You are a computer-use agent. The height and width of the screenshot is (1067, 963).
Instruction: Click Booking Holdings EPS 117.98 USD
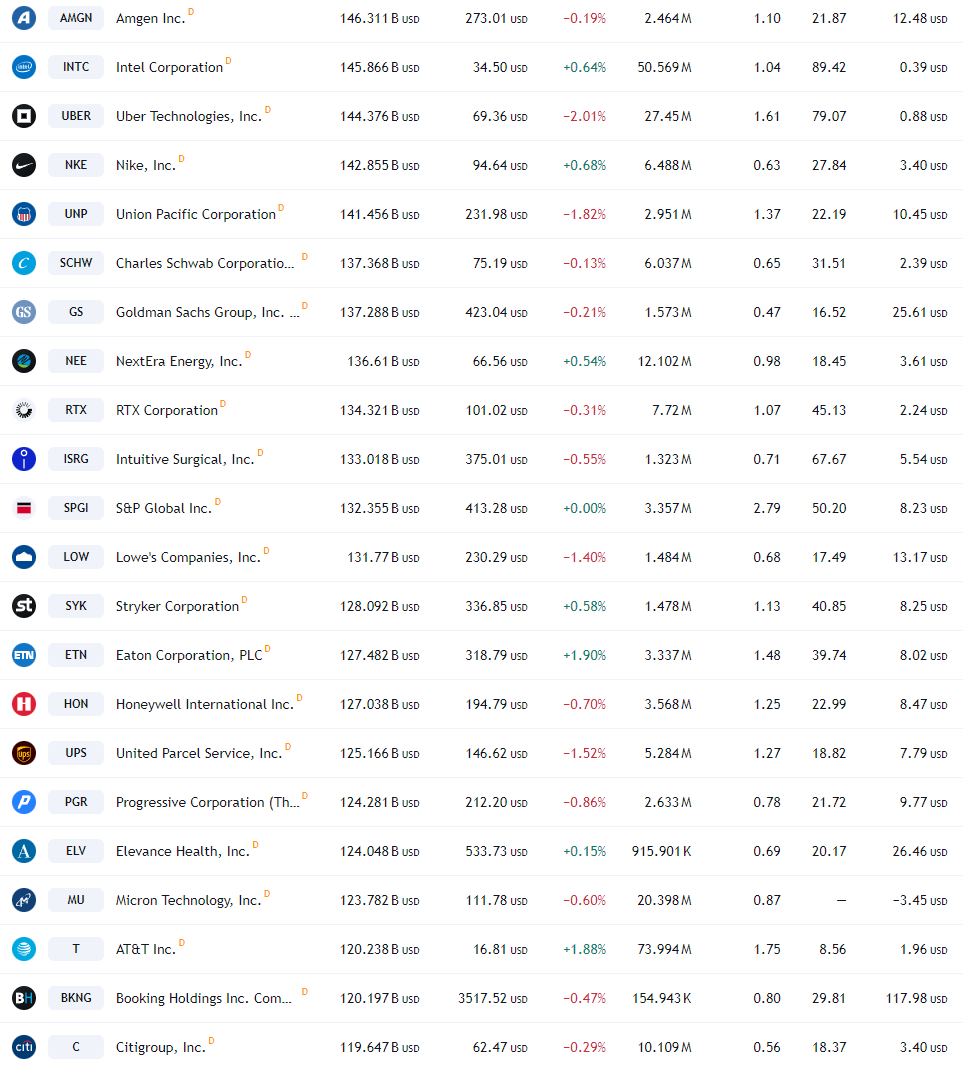click(916, 998)
